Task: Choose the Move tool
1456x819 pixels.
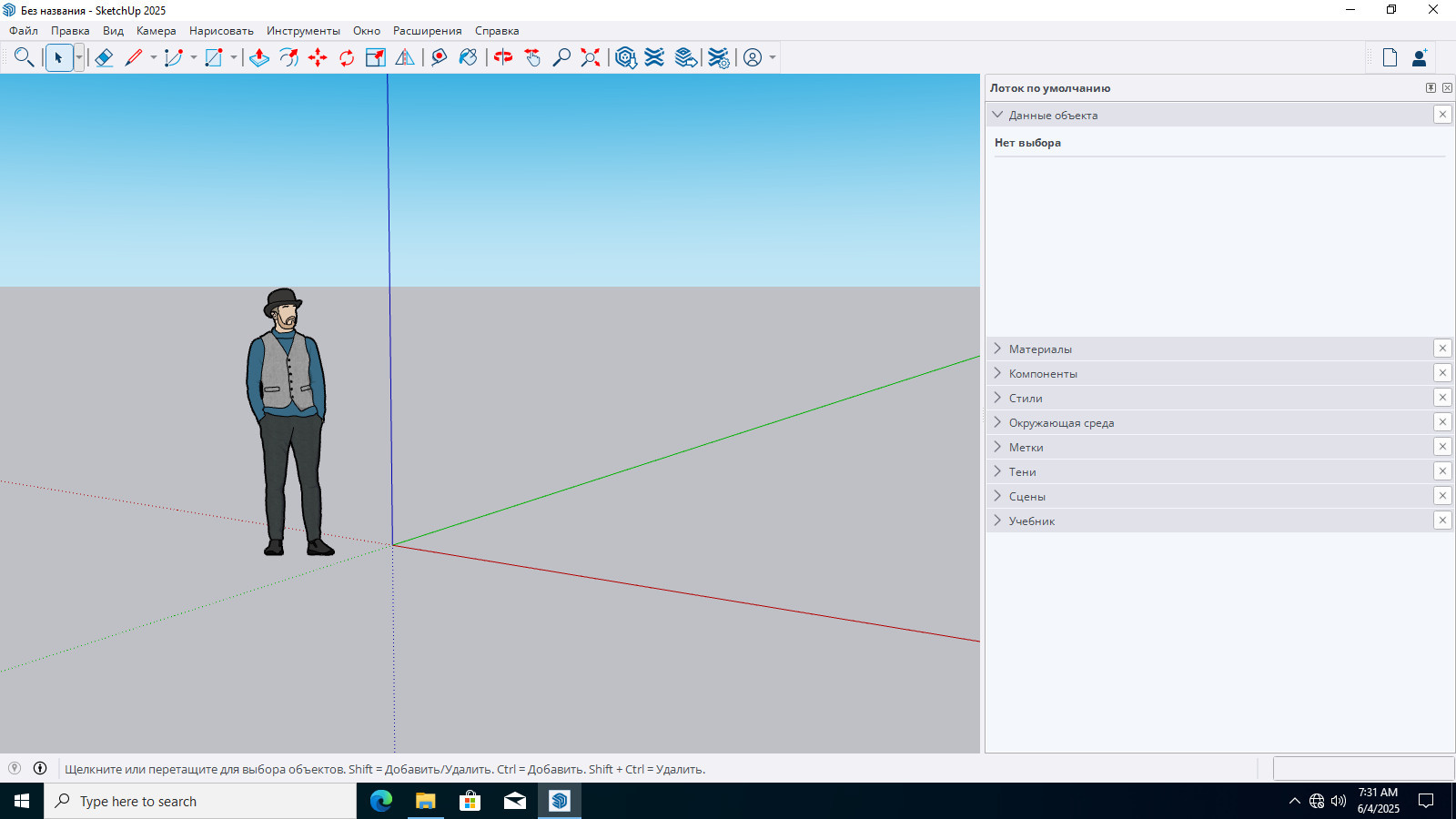Action: tap(318, 57)
